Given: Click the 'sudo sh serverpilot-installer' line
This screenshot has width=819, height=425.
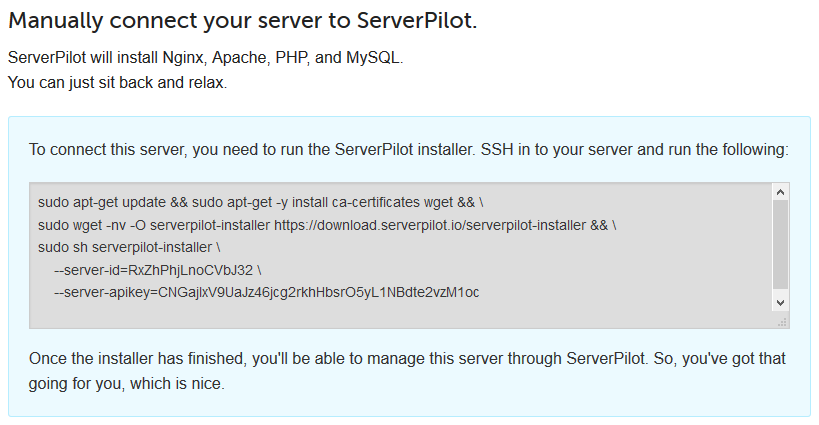Looking at the screenshot, I should coord(129,247).
